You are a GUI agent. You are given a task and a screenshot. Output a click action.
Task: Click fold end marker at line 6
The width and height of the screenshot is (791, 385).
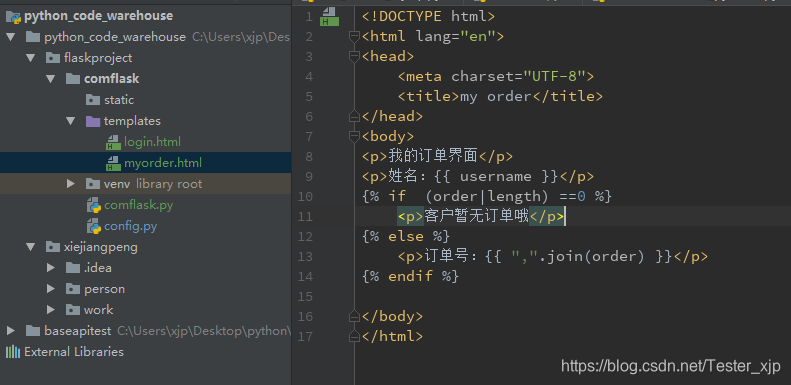coord(354,116)
